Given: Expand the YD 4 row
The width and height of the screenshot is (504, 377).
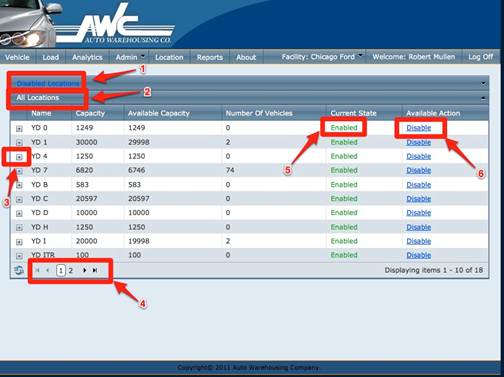Looking at the screenshot, I should pos(19,157).
